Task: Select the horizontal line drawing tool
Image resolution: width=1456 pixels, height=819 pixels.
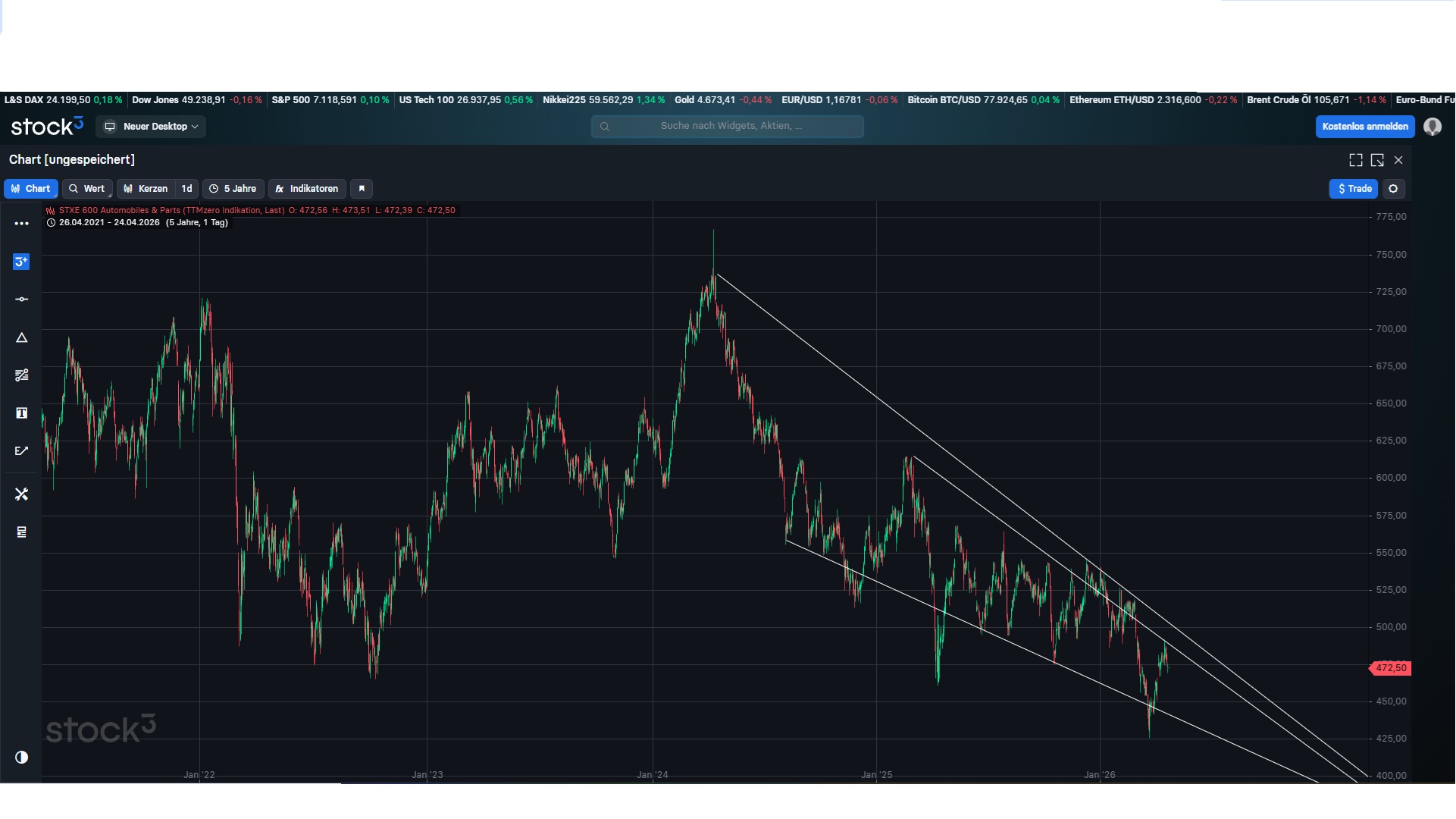Action: 21,300
